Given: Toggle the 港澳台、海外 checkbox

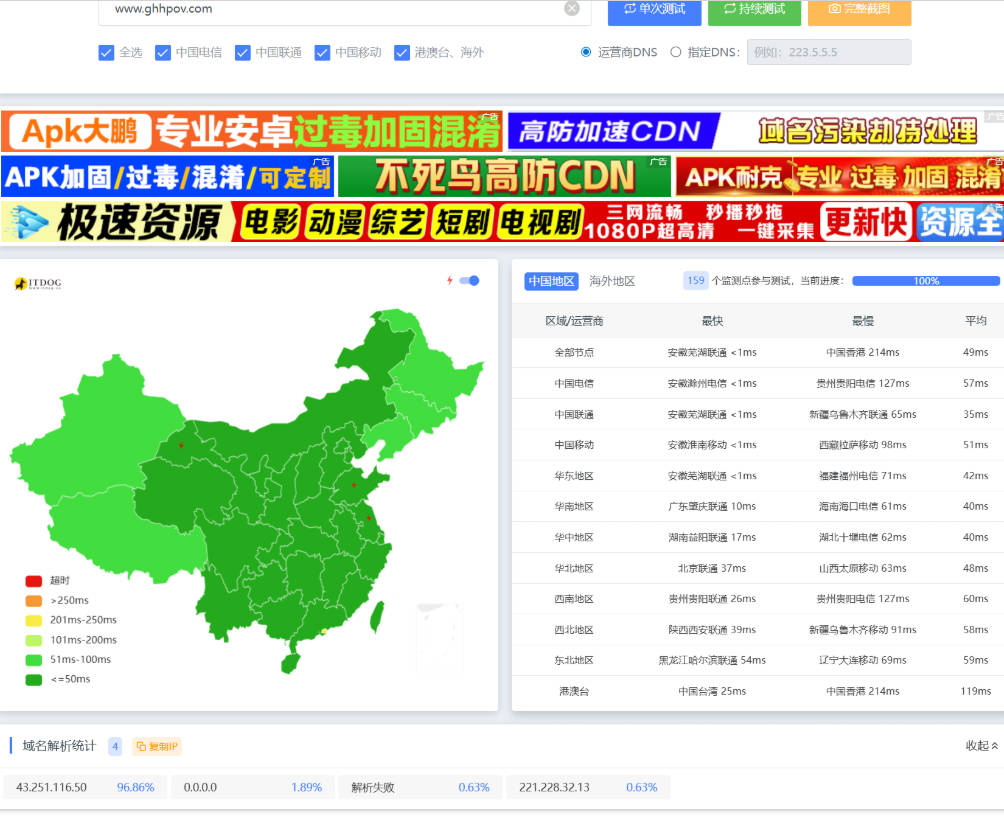Looking at the screenshot, I should [x=402, y=53].
